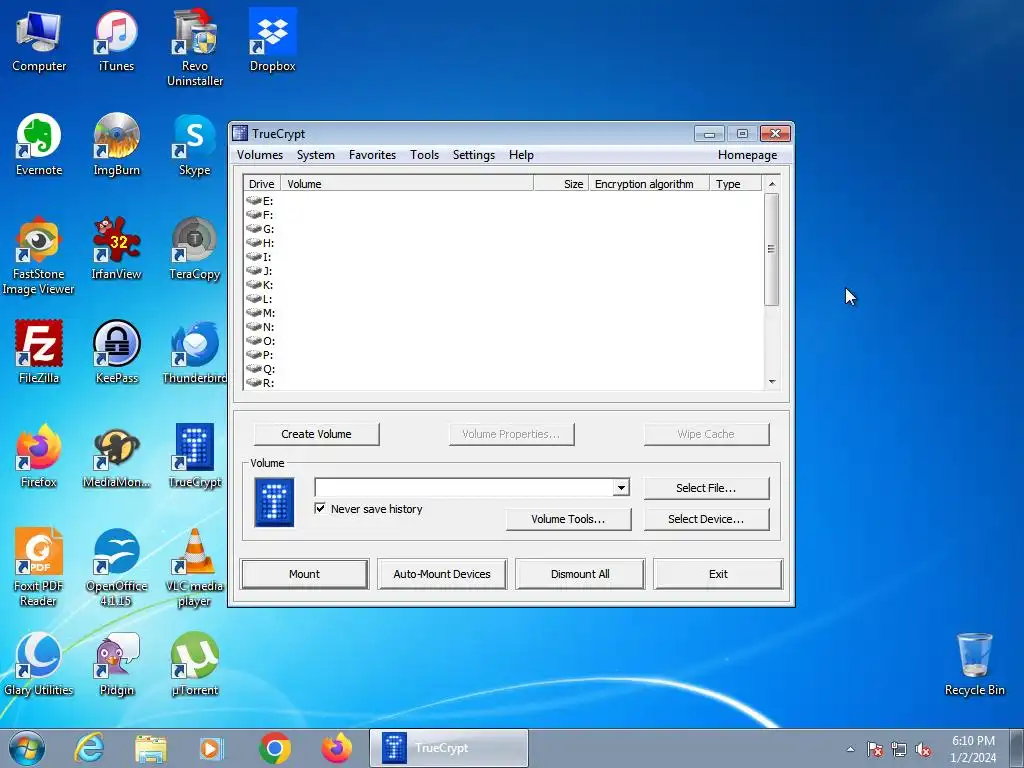Open the Settings menu
This screenshot has height=768, width=1024.
point(473,155)
